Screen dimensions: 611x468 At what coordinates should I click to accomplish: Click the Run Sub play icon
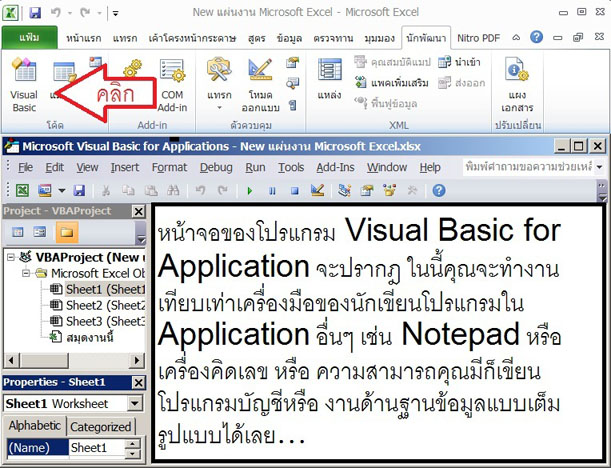[248, 189]
